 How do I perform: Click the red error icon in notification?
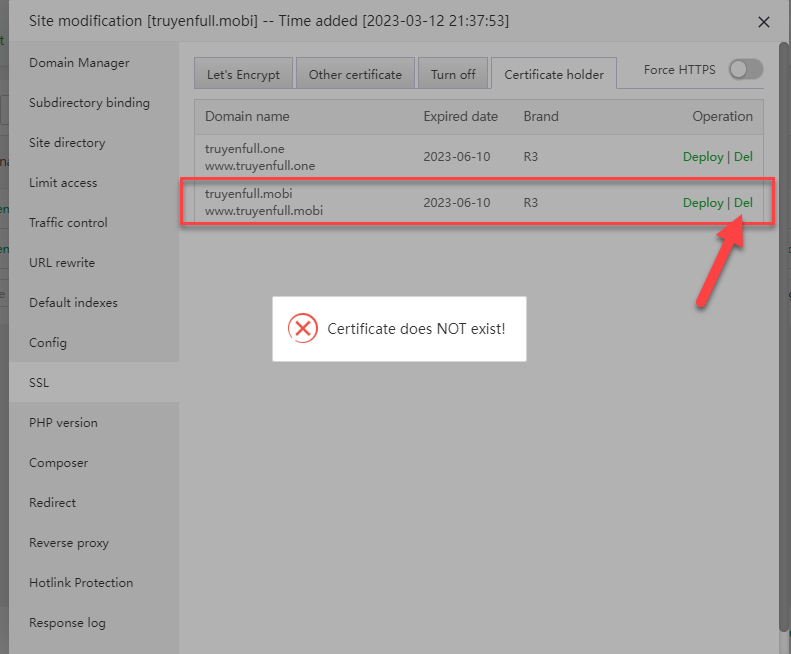click(x=302, y=328)
